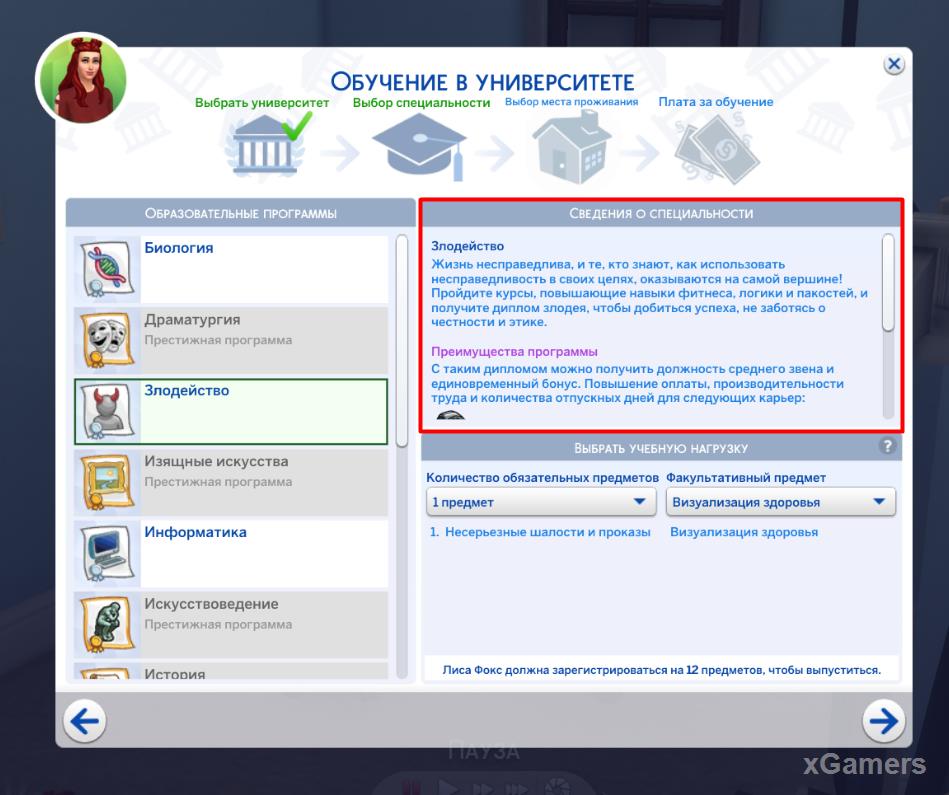Image resolution: width=949 pixels, height=795 pixels.
Task: Open the "1 предмет" core classes dropdown
Action: [x=541, y=502]
